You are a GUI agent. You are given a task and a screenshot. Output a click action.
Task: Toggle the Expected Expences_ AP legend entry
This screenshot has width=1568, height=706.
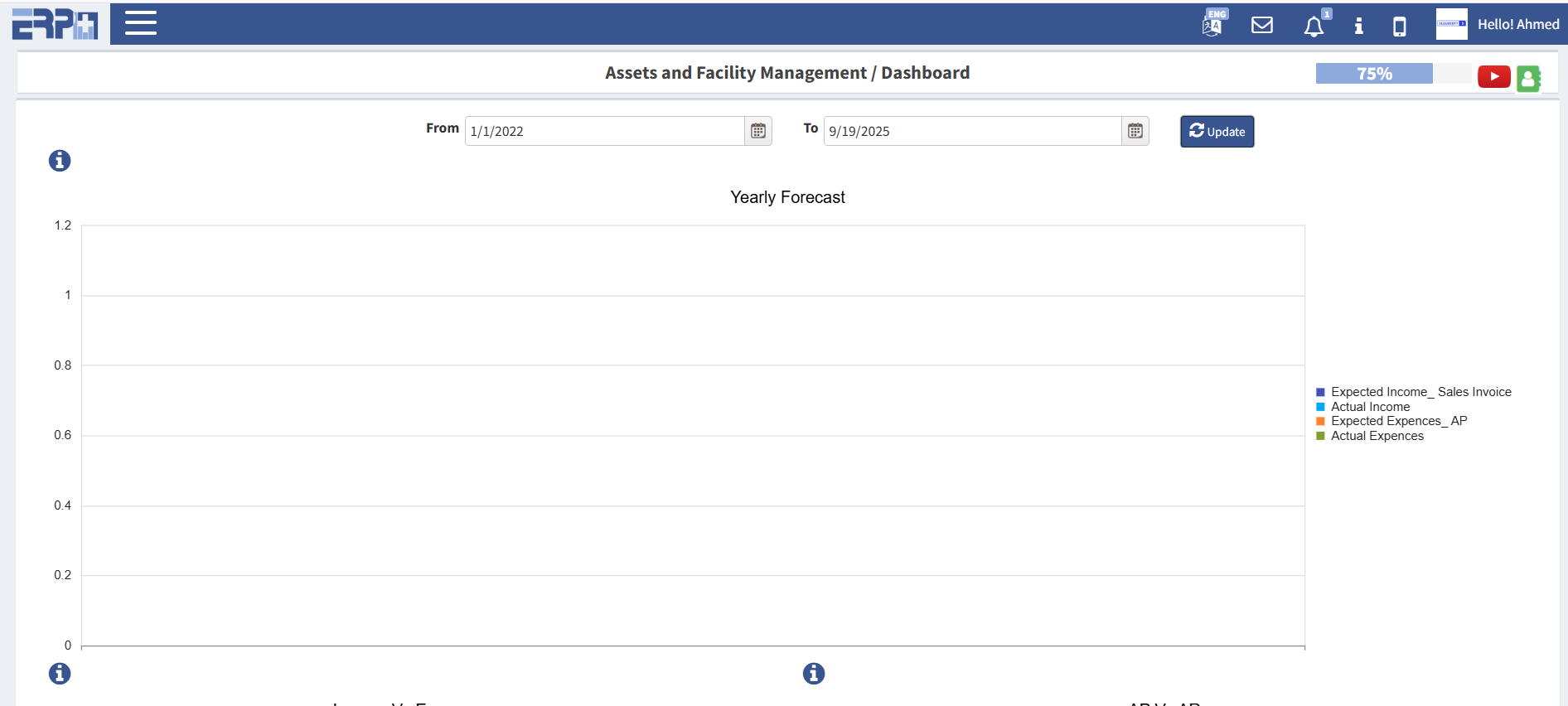[x=1398, y=421]
